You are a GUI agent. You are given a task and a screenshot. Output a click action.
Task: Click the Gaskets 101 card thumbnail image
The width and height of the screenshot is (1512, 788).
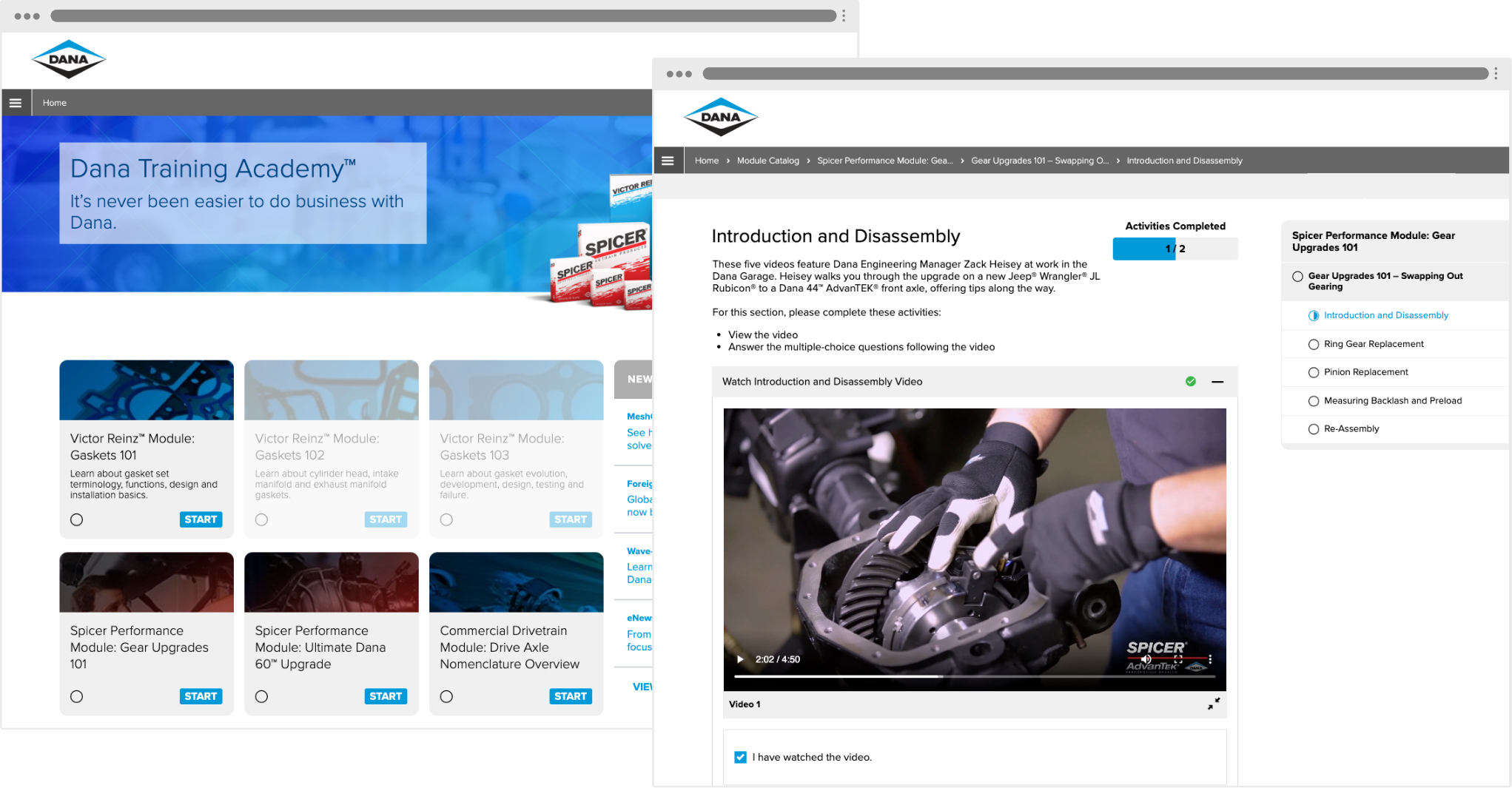[x=147, y=390]
